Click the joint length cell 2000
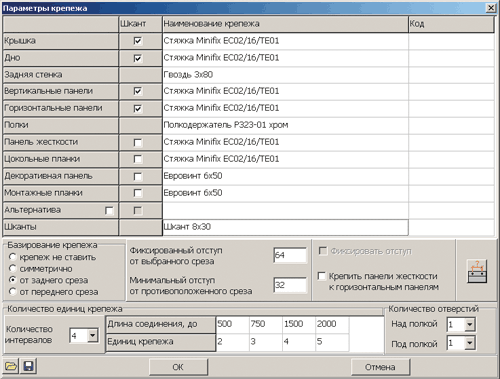 click(332, 325)
